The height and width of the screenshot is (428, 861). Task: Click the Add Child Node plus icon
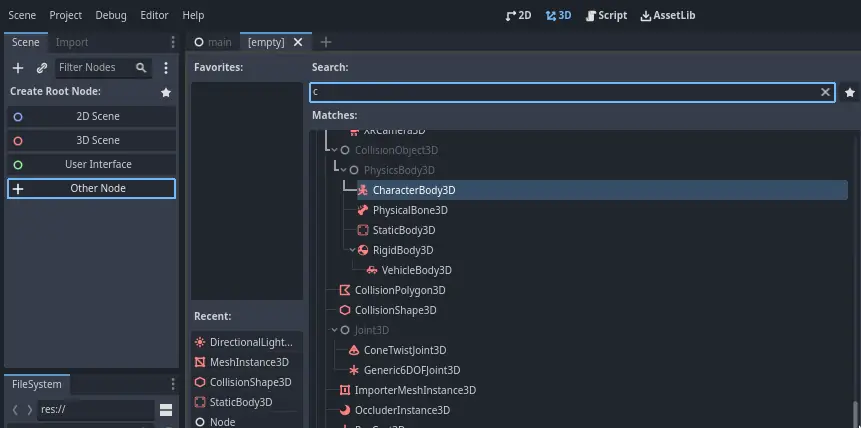(x=17, y=68)
